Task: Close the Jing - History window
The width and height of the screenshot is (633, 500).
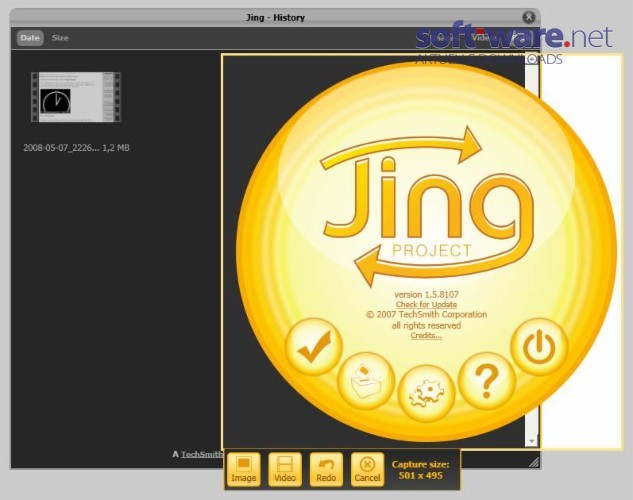Action: pos(529,17)
